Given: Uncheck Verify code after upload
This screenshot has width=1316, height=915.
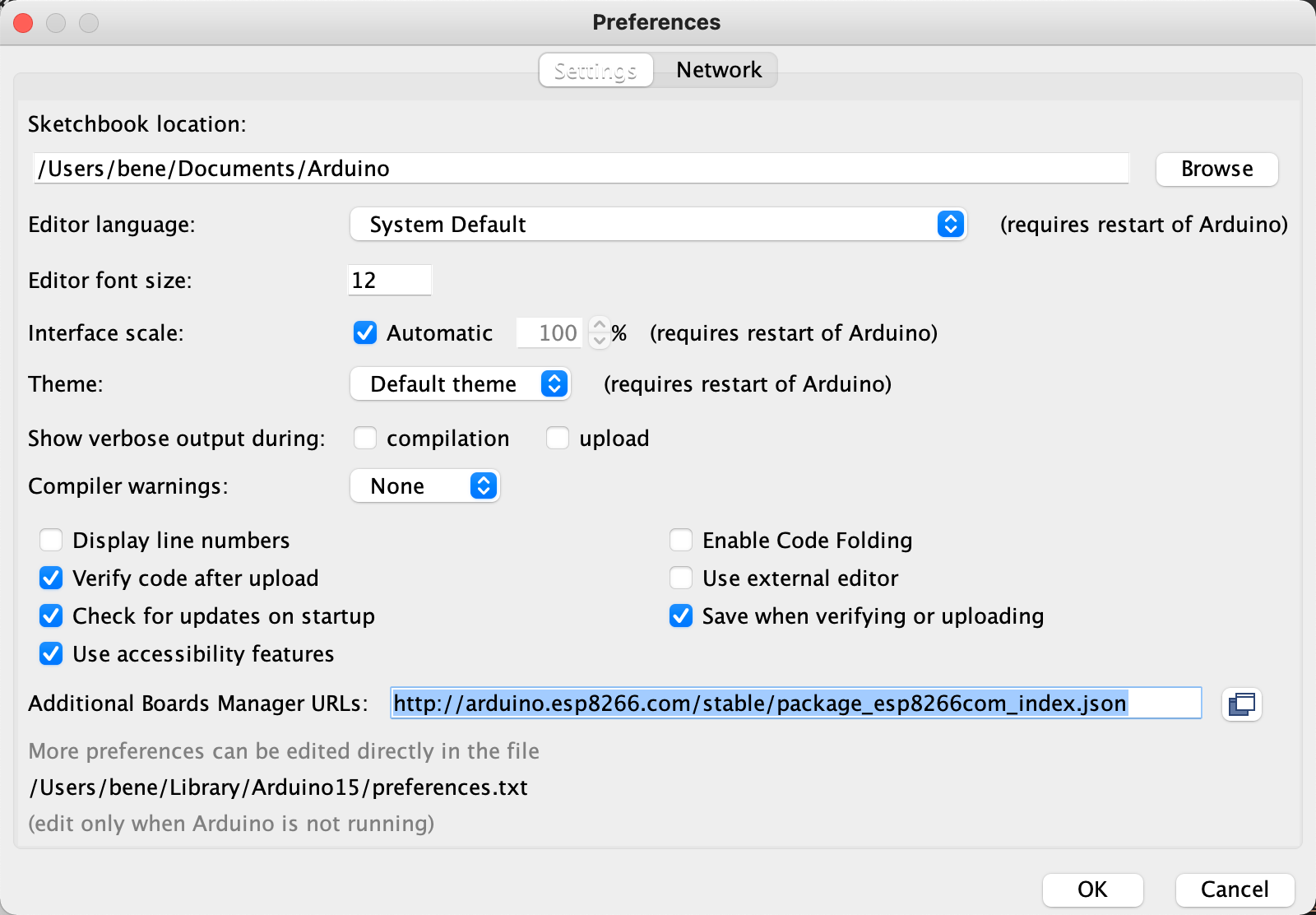Looking at the screenshot, I should [52, 578].
